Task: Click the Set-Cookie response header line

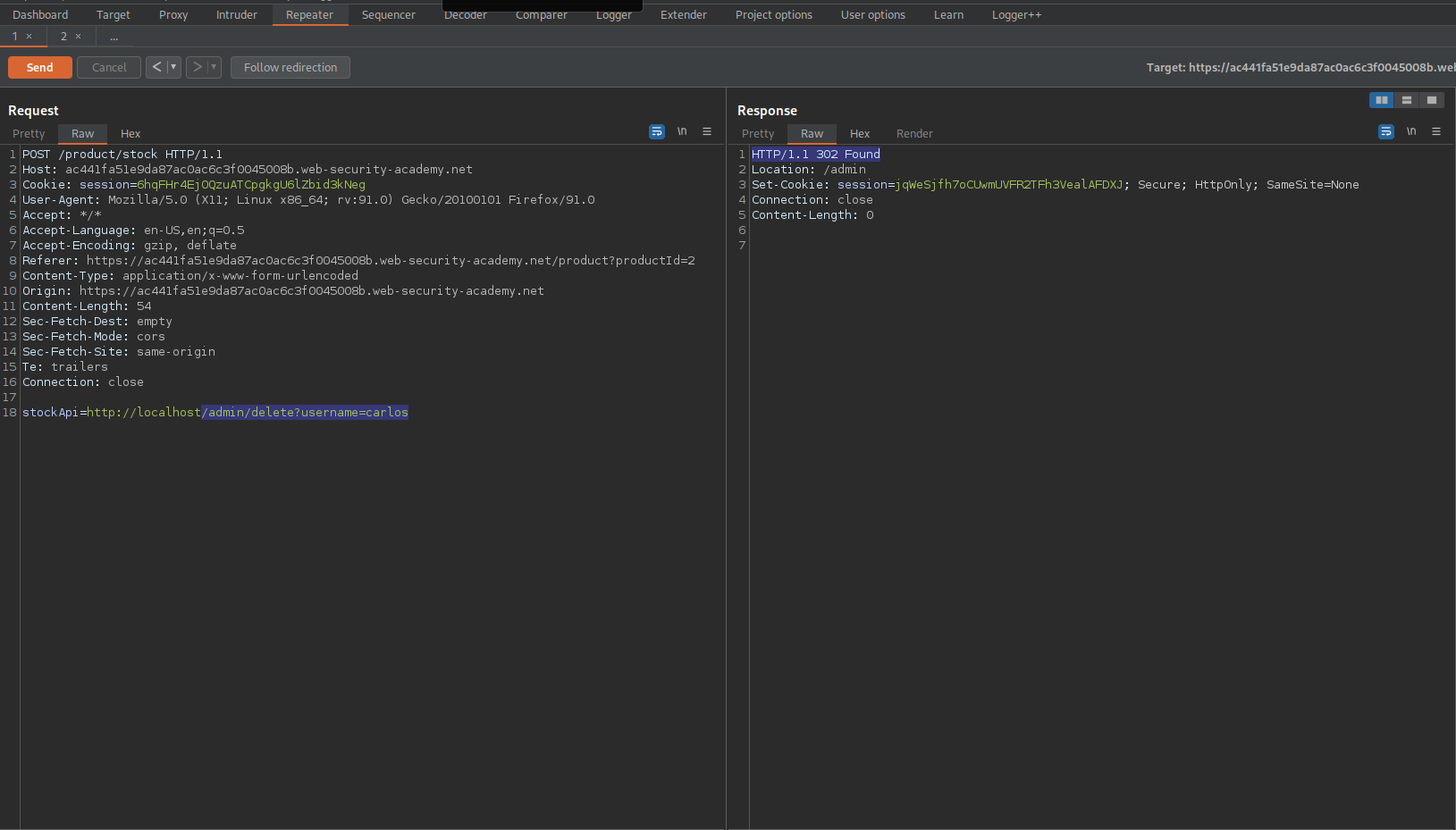Action: 1056,185
